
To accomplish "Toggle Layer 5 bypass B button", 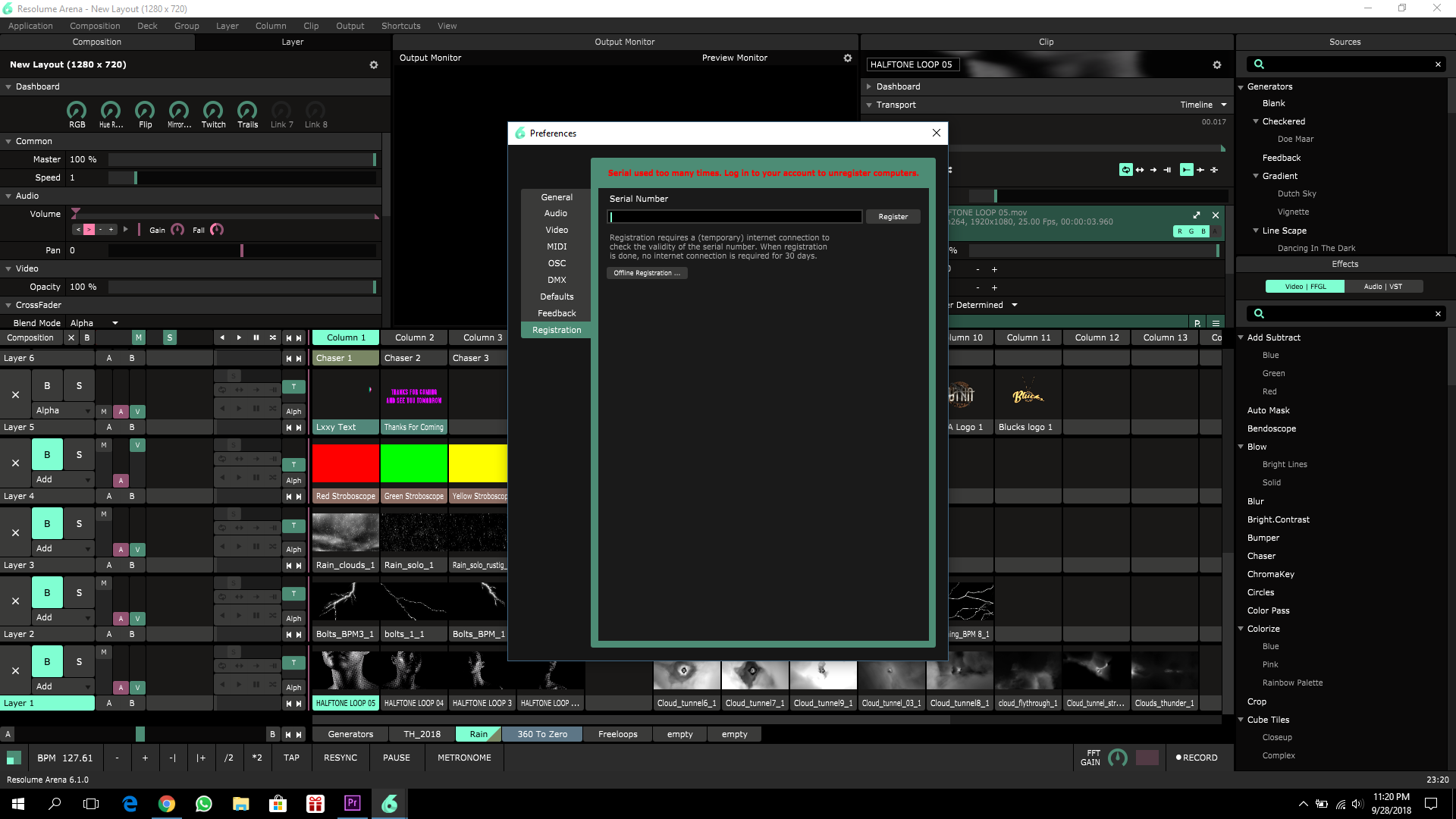I will [x=47, y=455].
